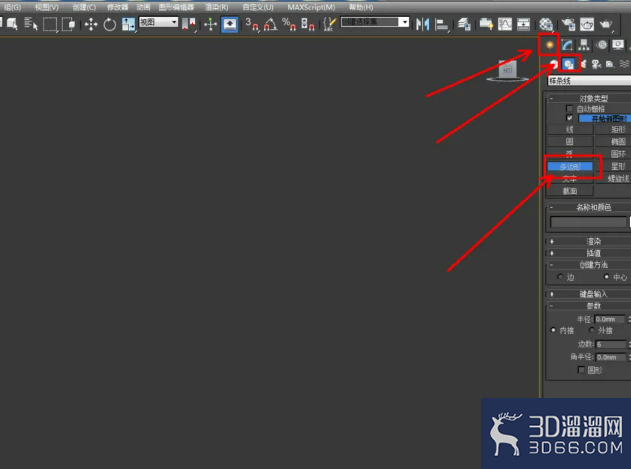This screenshot has width=631, height=469.
Task: Click the 线 shape button
Action: [x=569, y=129]
